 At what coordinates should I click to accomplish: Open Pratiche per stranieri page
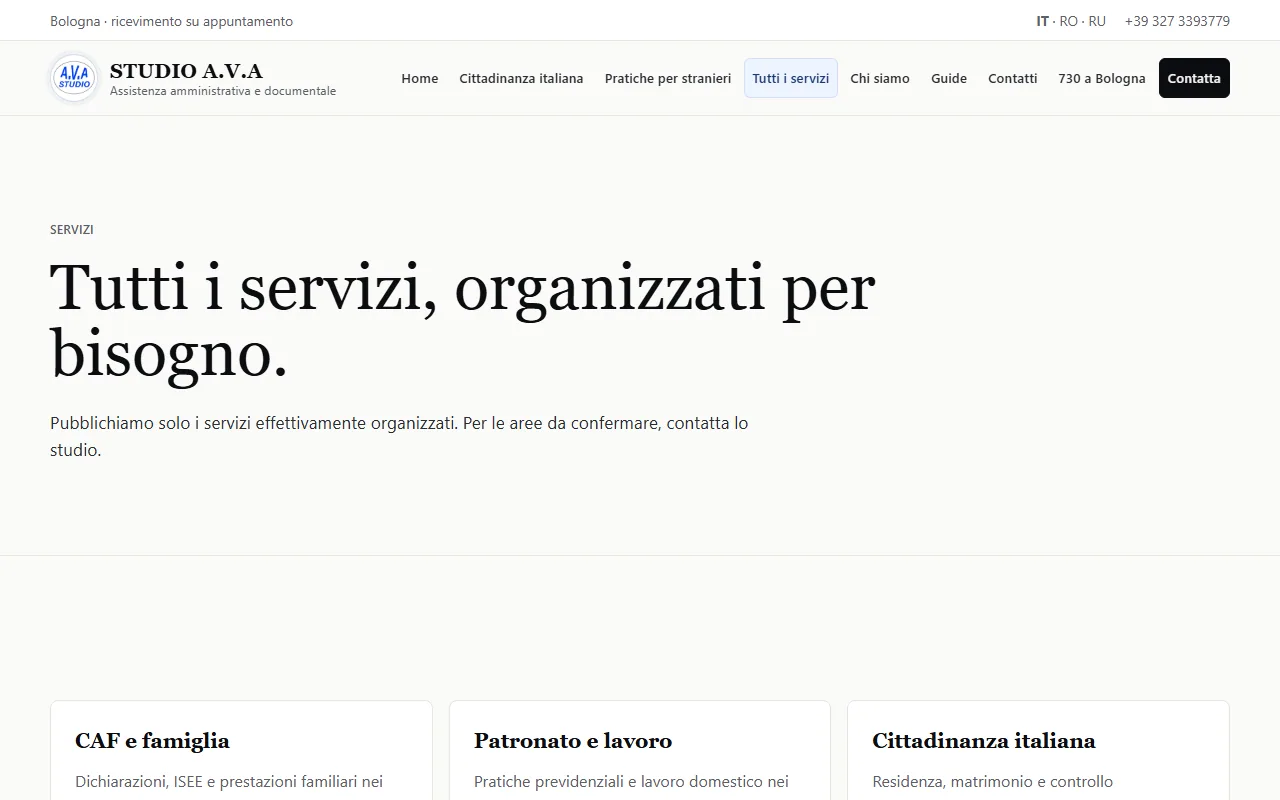pyautogui.click(x=668, y=78)
